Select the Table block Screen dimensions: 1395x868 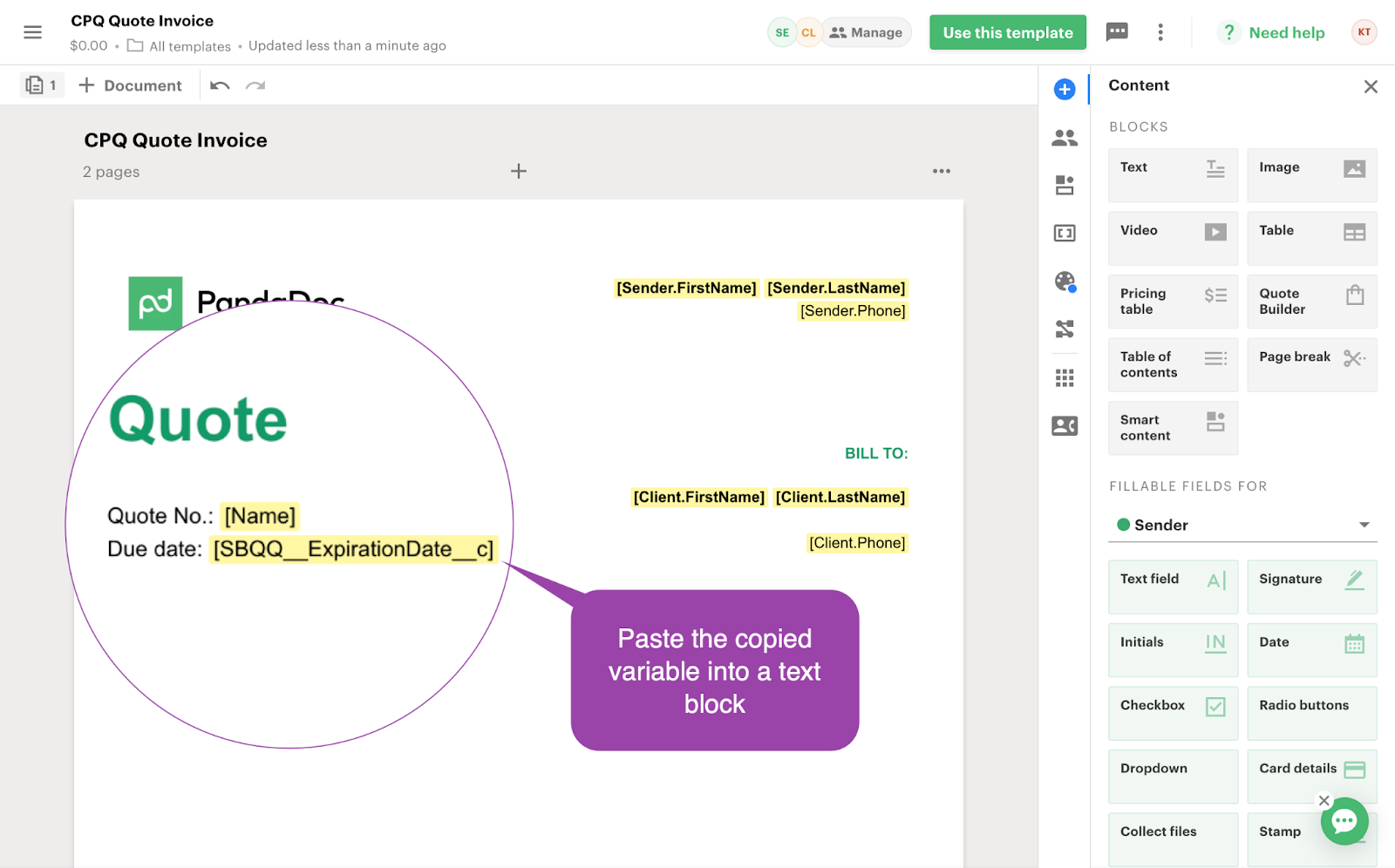[1312, 238]
